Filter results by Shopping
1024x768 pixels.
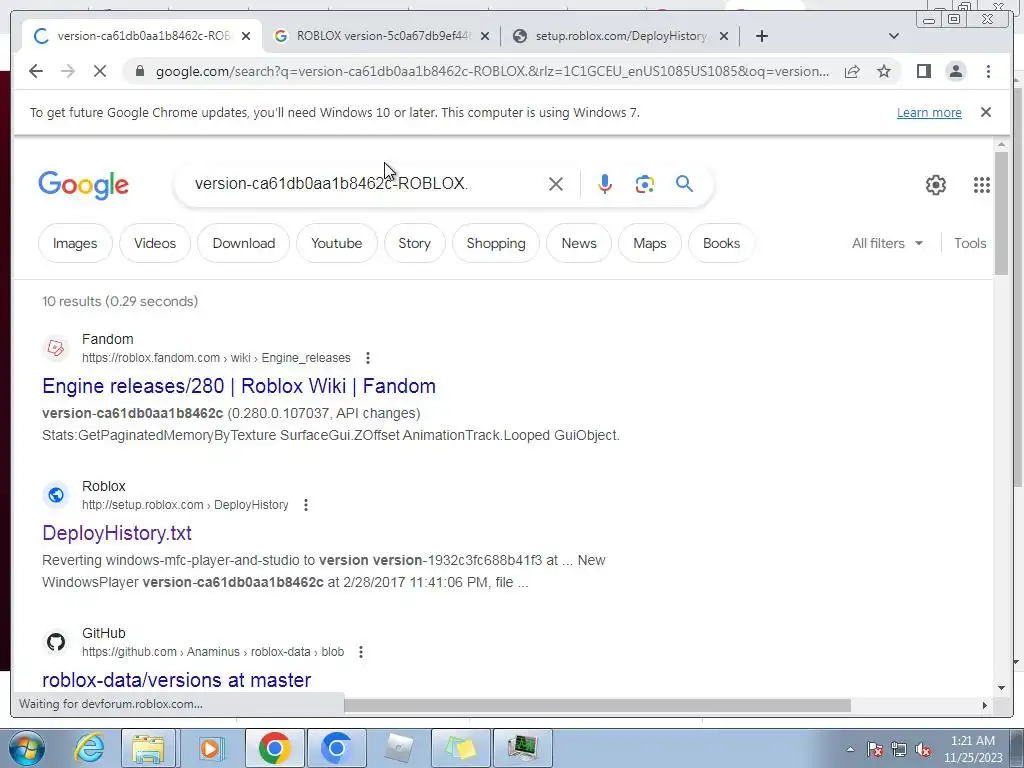[x=496, y=243]
